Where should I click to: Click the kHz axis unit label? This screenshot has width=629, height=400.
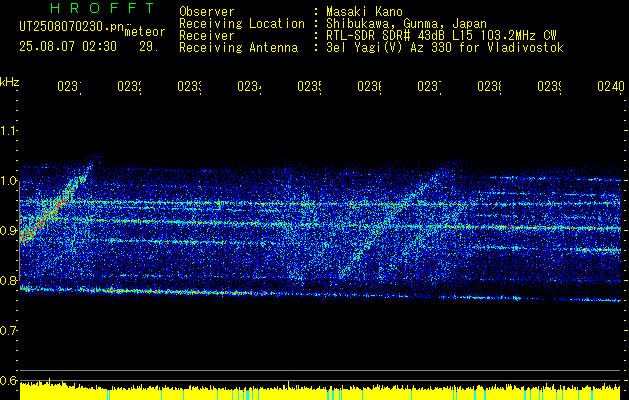coord(10,82)
